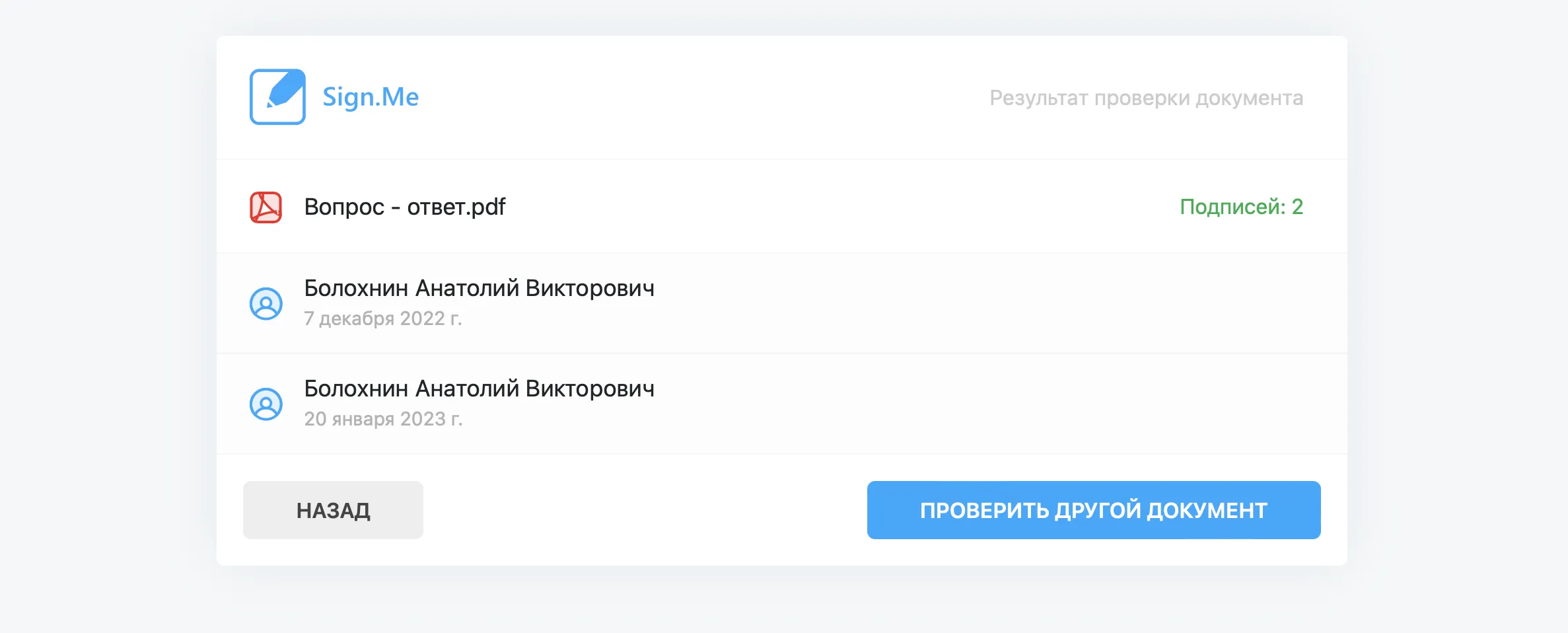Click the Sign.Me pen logo icon
The width and height of the screenshot is (1568, 633).
click(277, 96)
